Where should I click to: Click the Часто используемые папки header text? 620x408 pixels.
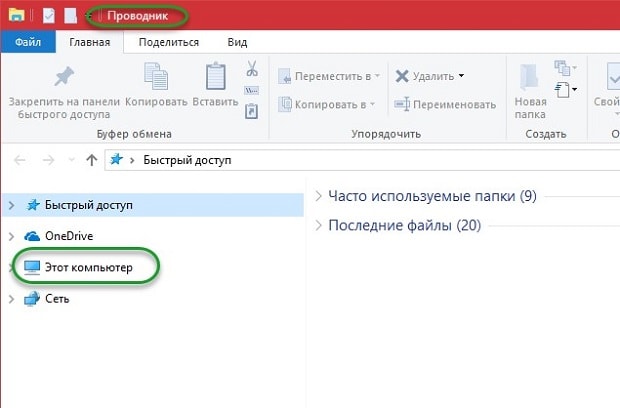[432, 196]
